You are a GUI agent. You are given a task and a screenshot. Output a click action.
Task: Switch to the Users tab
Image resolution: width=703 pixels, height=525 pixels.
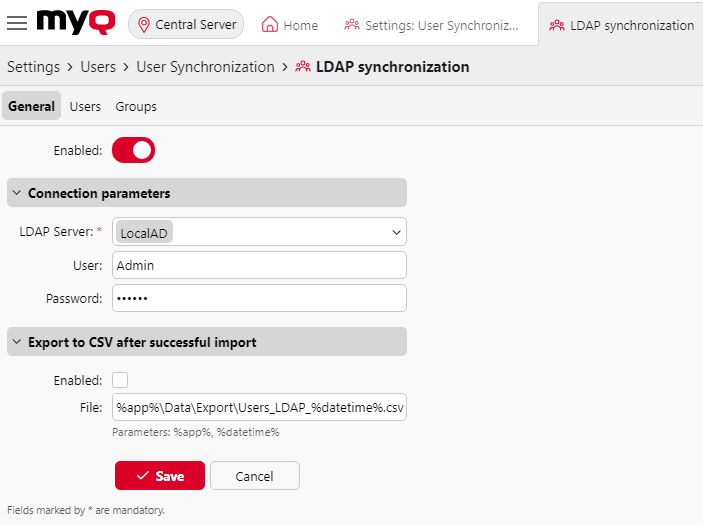point(85,106)
